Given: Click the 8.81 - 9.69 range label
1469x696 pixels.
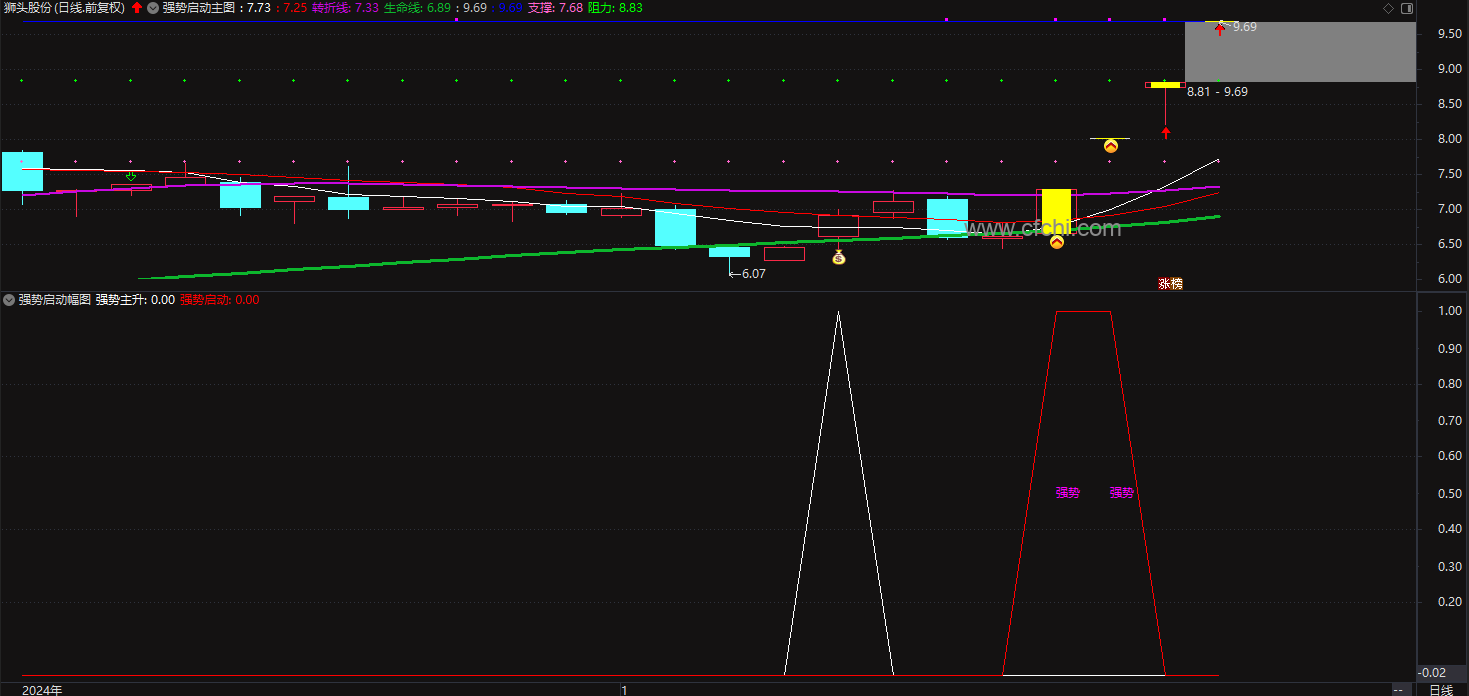Looking at the screenshot, I should [1217, 91].
